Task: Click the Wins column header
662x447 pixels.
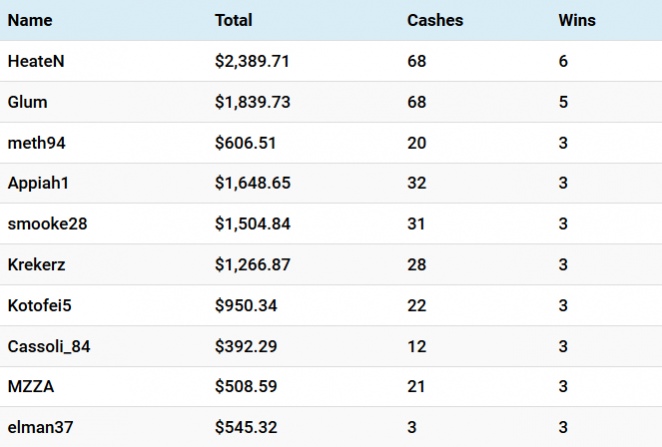Action: click(x=577, y=20)
